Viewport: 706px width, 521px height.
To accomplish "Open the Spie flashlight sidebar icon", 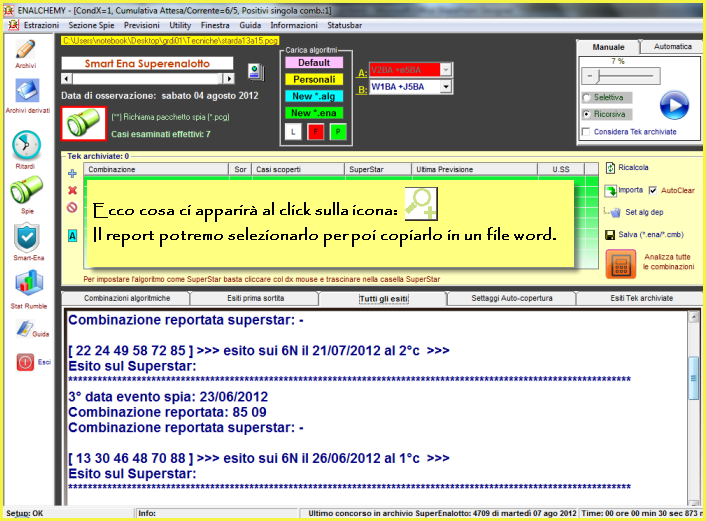I will tap(27, 190).
